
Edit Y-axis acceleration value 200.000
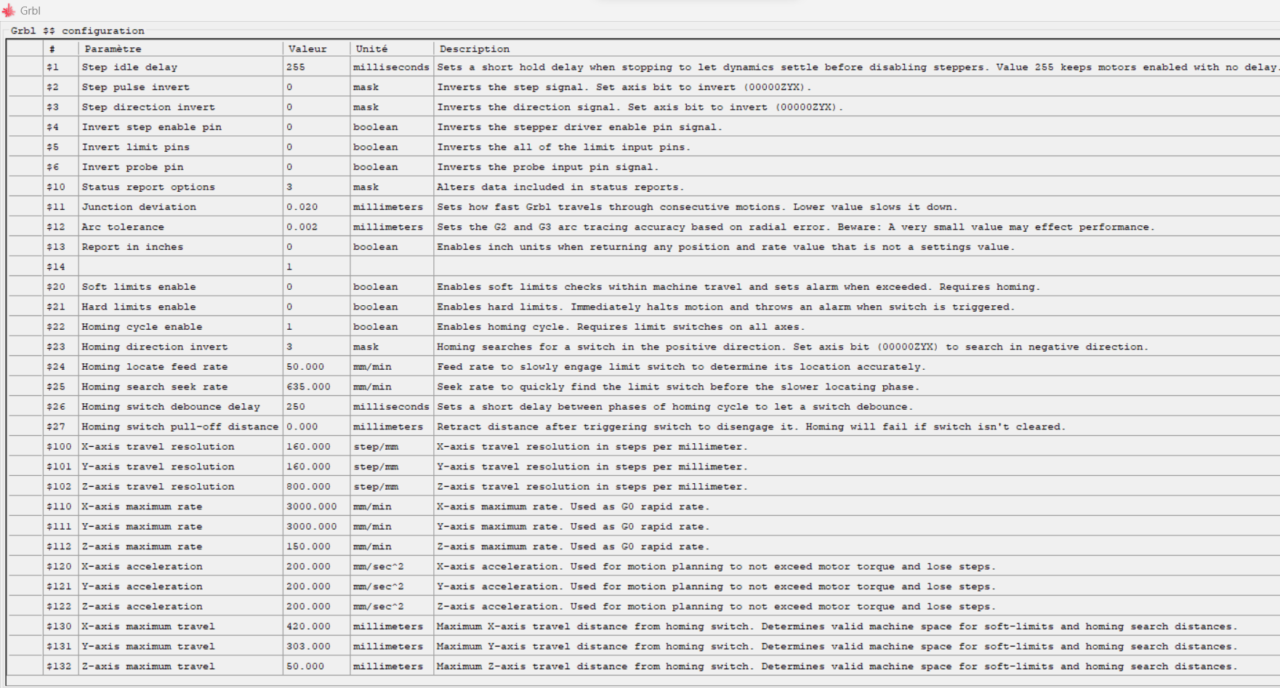(316, 587)
